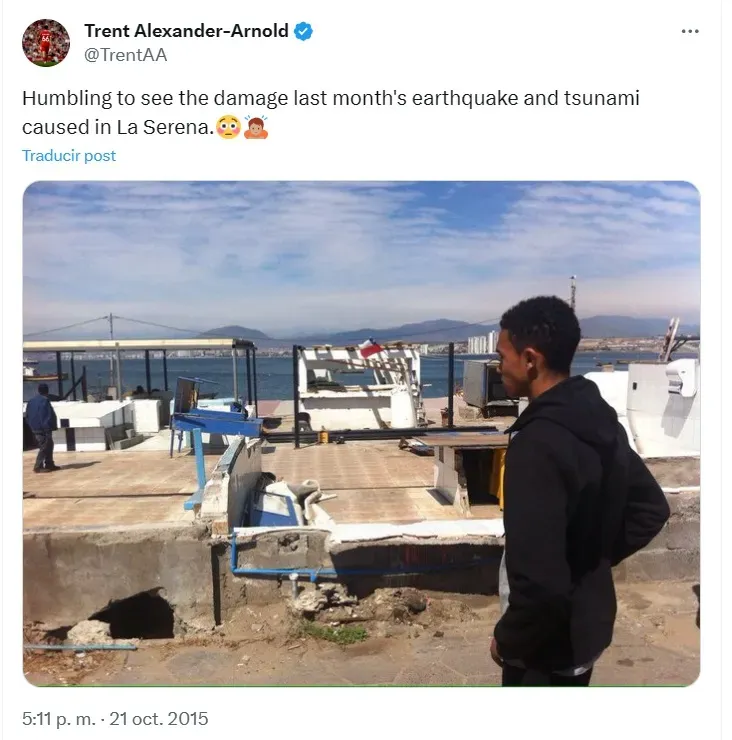Open the @TrentAA handle link
The width and height of the screenshot is (732, 740).
126,55
